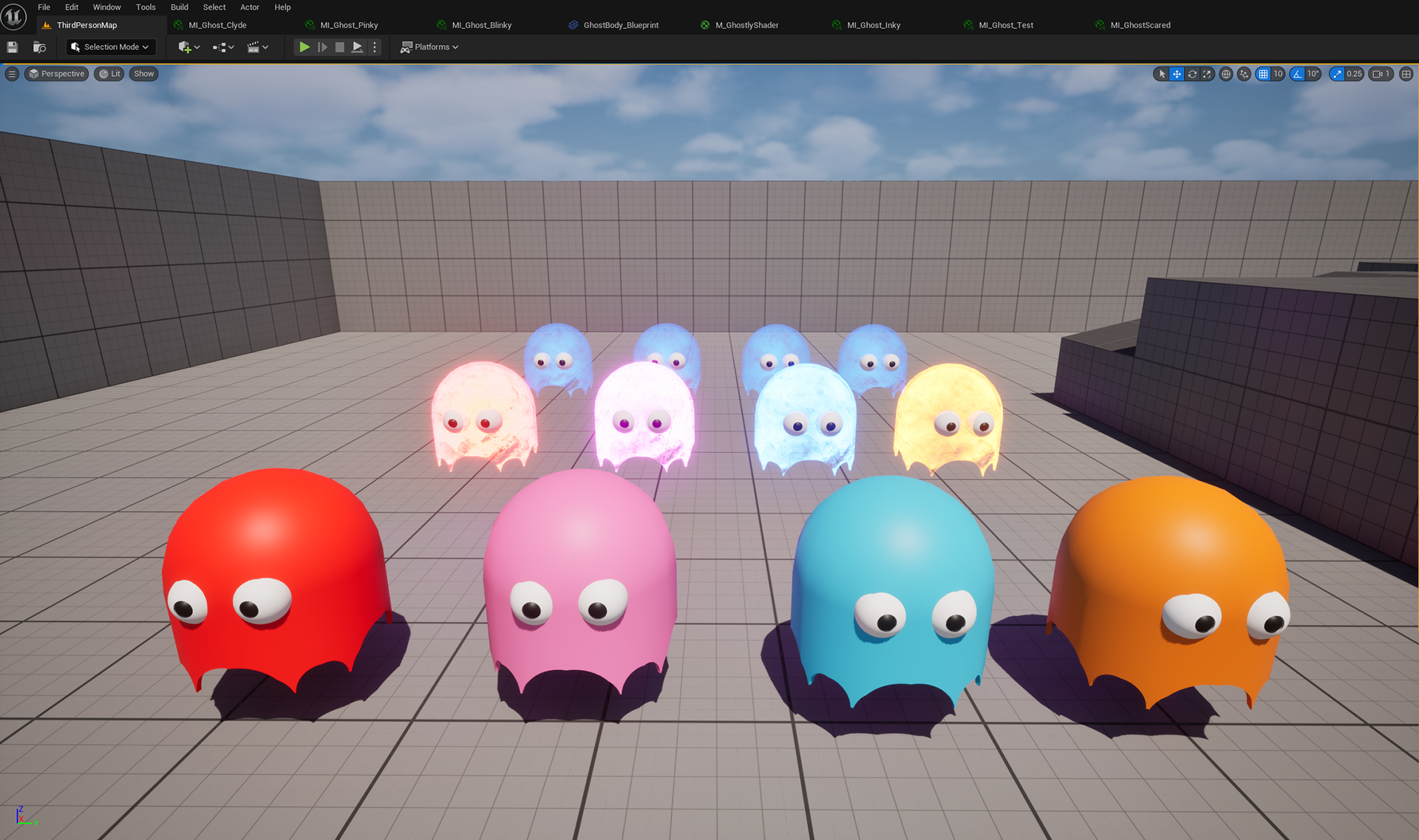Open the Build menu
This screenshot has width=1419, height=840.
pyautogui.click(x=180, y=7)
